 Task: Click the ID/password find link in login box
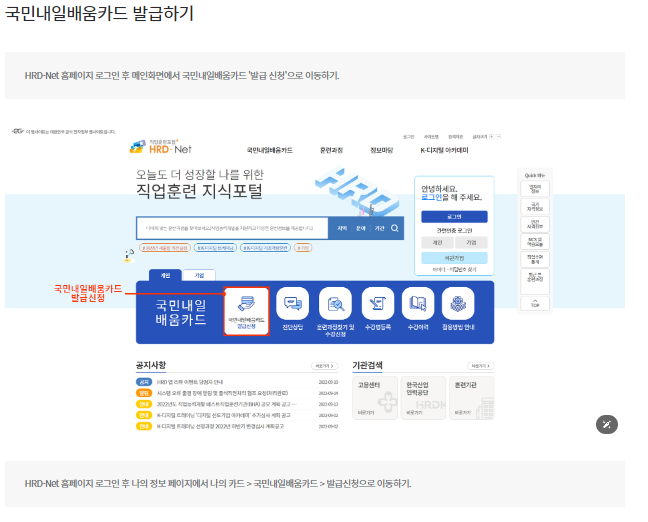coord(454,269)
